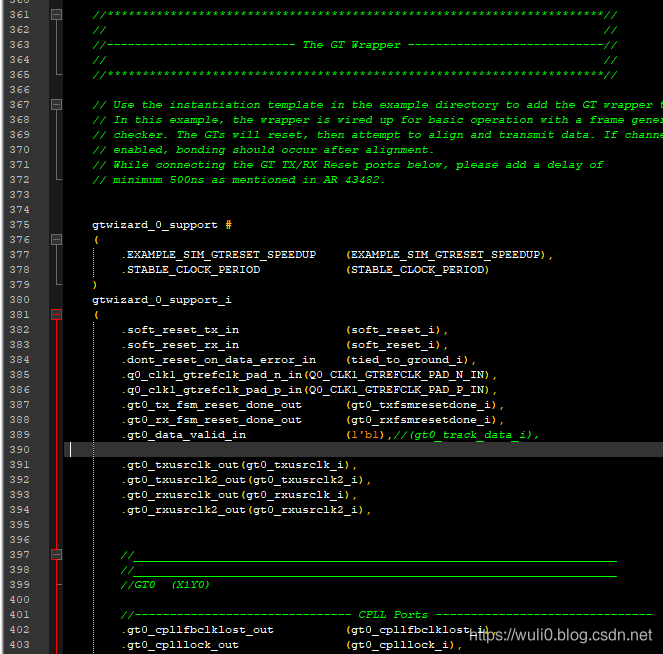Click the 'CPLL Ports' comment header

(x=393, y=615)
